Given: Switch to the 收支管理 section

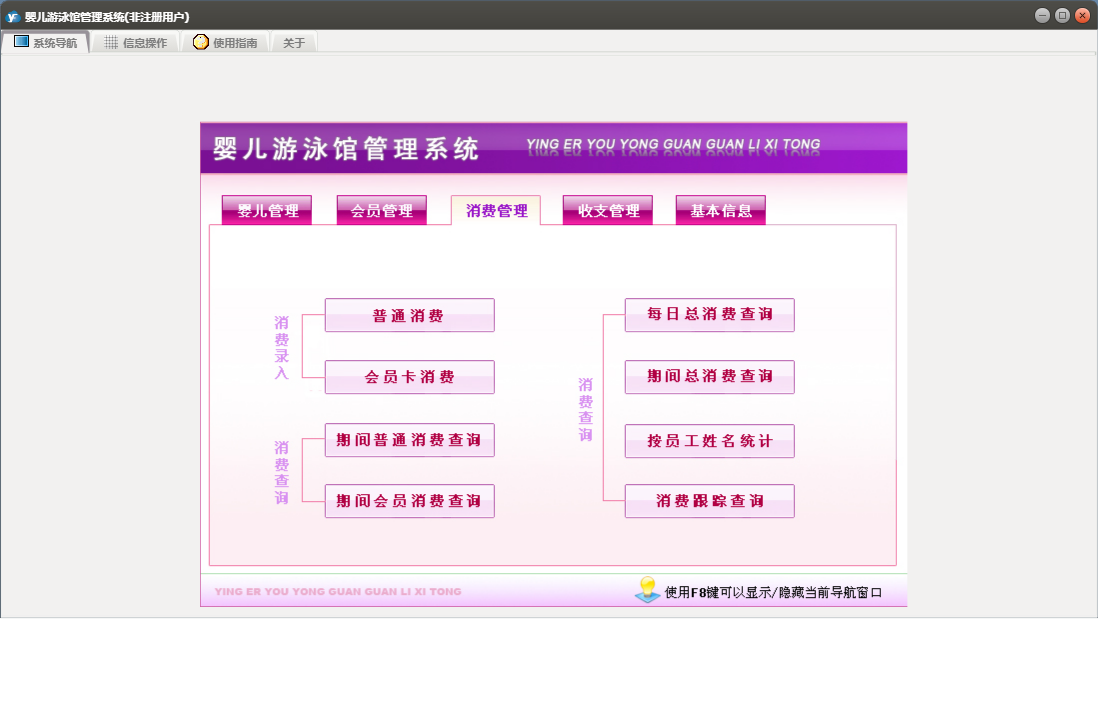Looking at the screenshot, I should 608,210.
